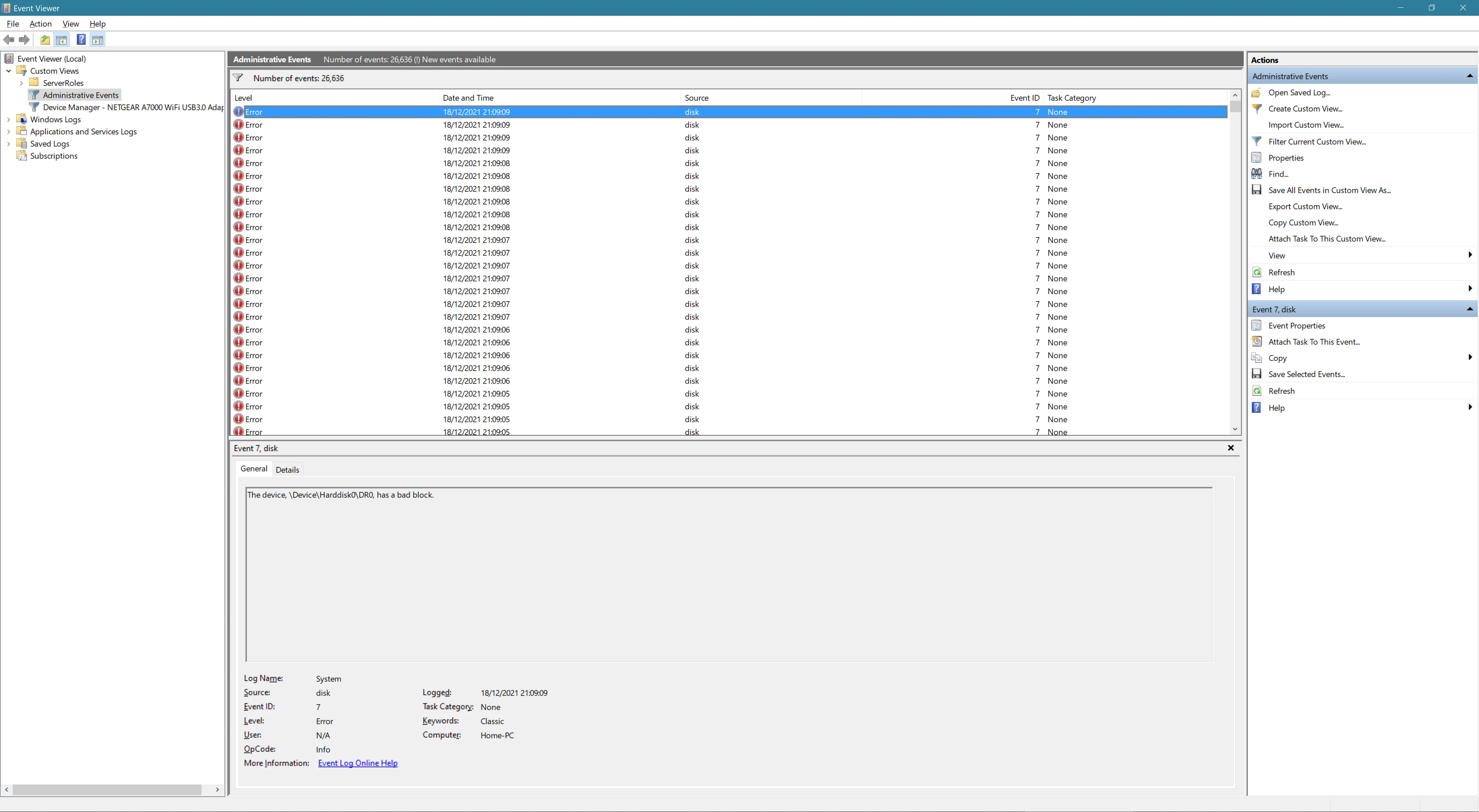1479x812 pixels.
Task: Switch to the Details tab
Action: [x=287, y=469]
